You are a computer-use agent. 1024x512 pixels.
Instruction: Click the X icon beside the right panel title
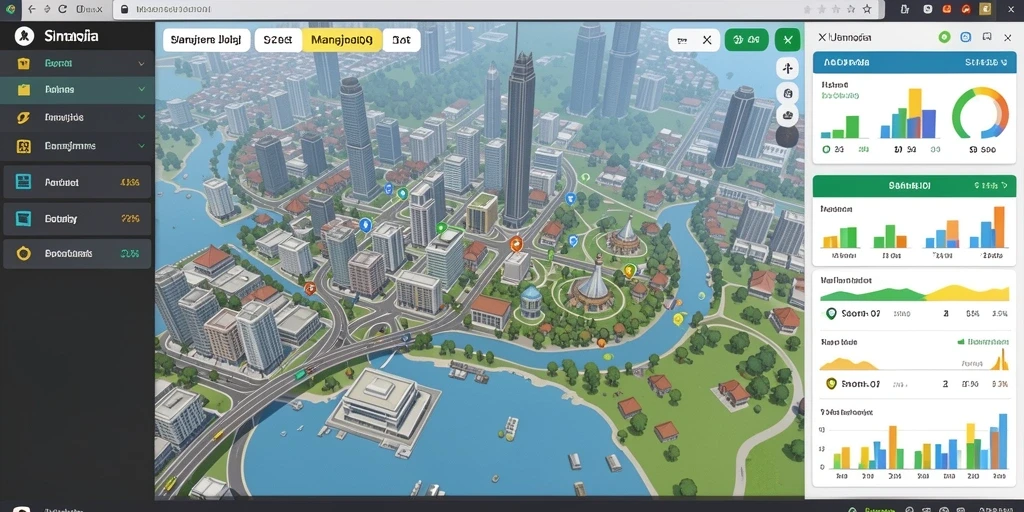[x=822, y=38]
